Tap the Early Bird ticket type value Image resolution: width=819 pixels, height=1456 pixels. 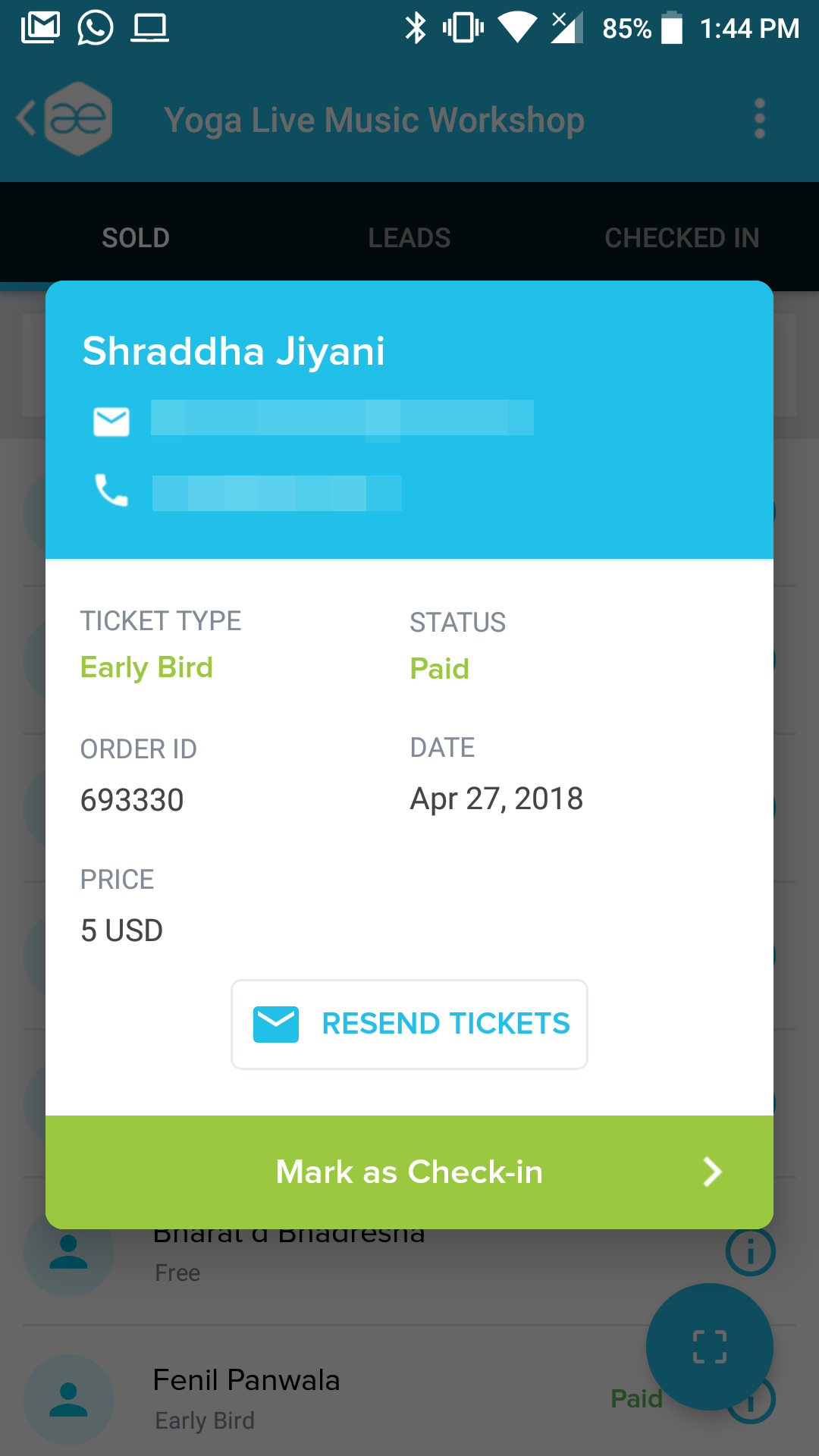(x=146, y=667)
